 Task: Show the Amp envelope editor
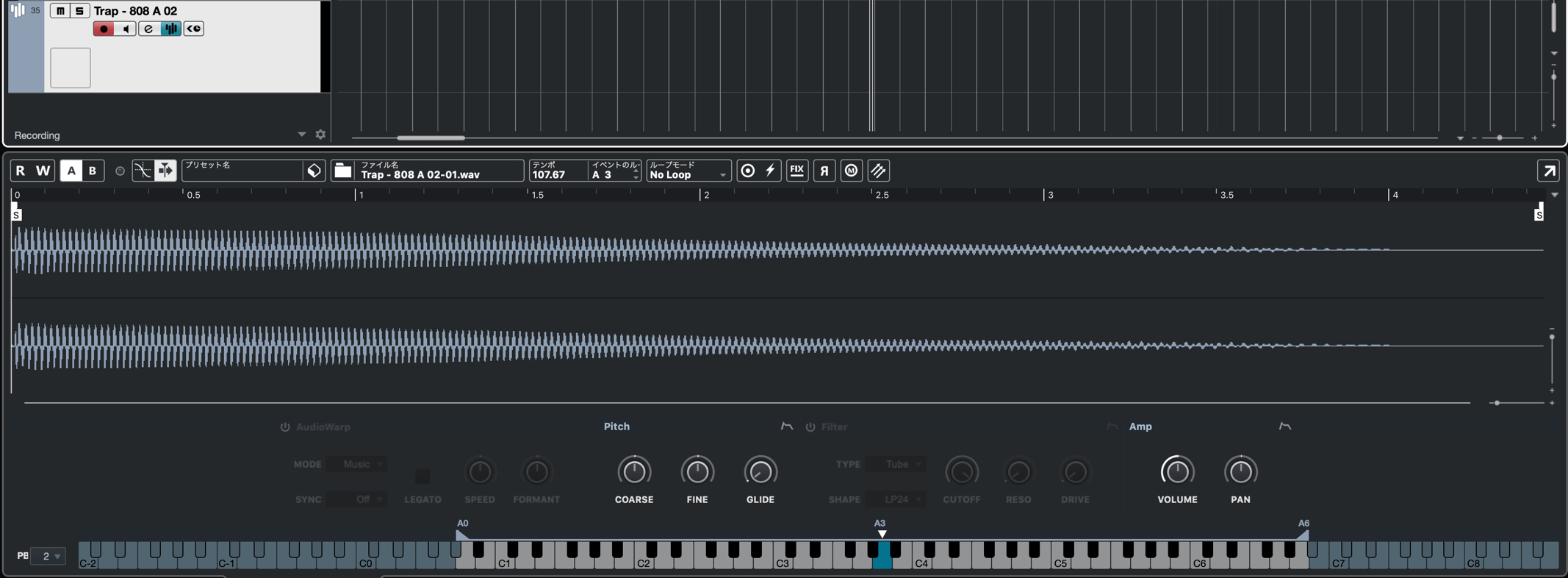[1284, 427]
